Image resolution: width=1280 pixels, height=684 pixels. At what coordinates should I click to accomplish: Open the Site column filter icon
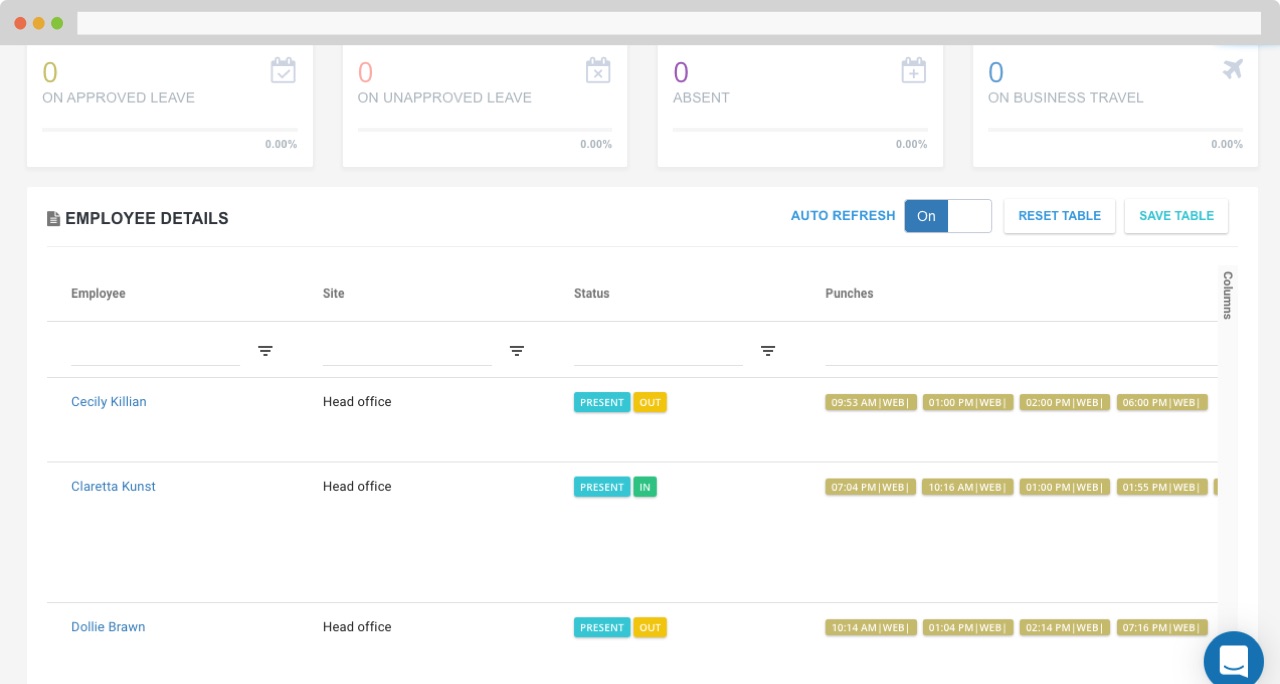[517, 351]
